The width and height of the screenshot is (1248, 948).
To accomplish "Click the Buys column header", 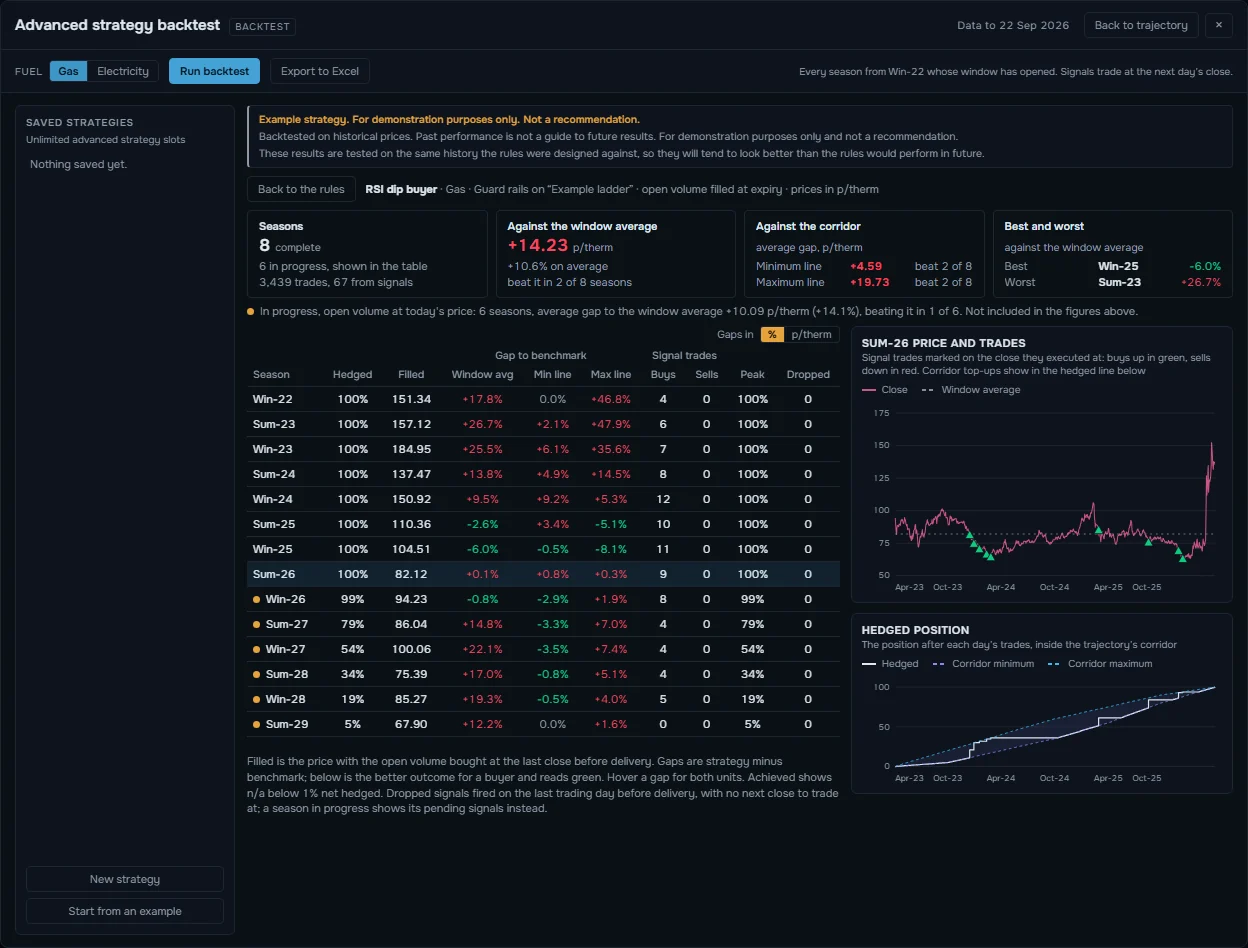I will (x=663, y=374).
